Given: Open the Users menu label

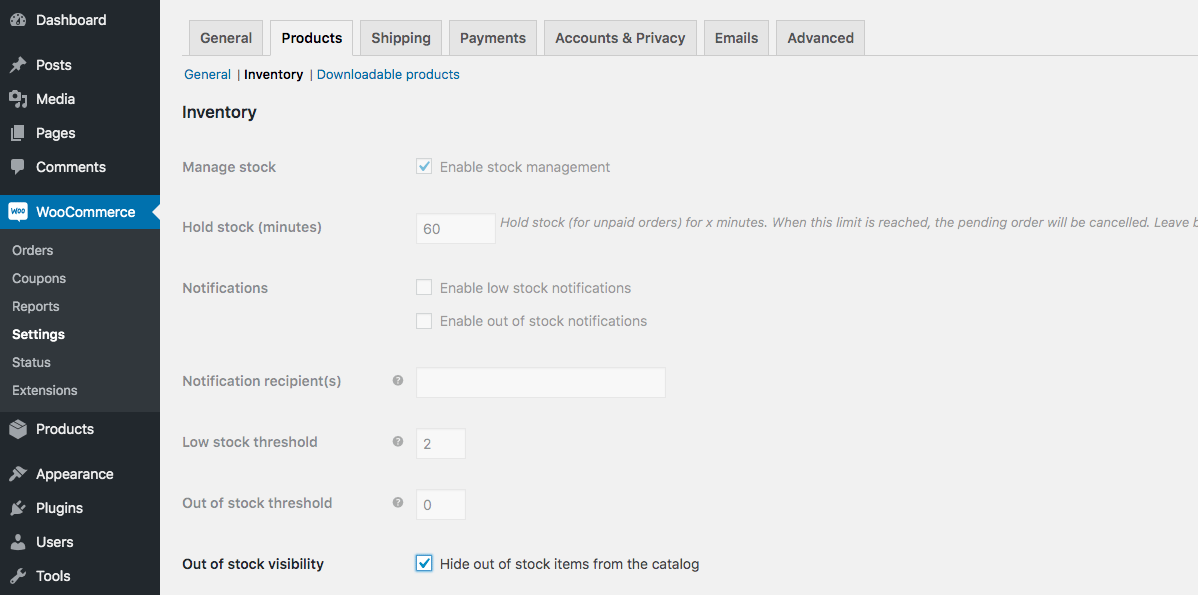Looking at the screenshot, I should click(x=54, y=542).
